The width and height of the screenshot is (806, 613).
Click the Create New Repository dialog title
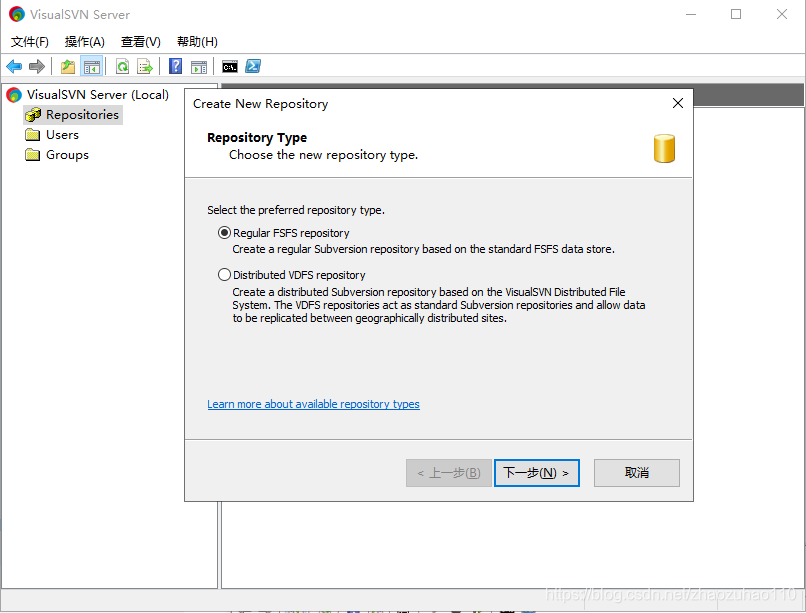pyautogui.click(x=261, y=104)
